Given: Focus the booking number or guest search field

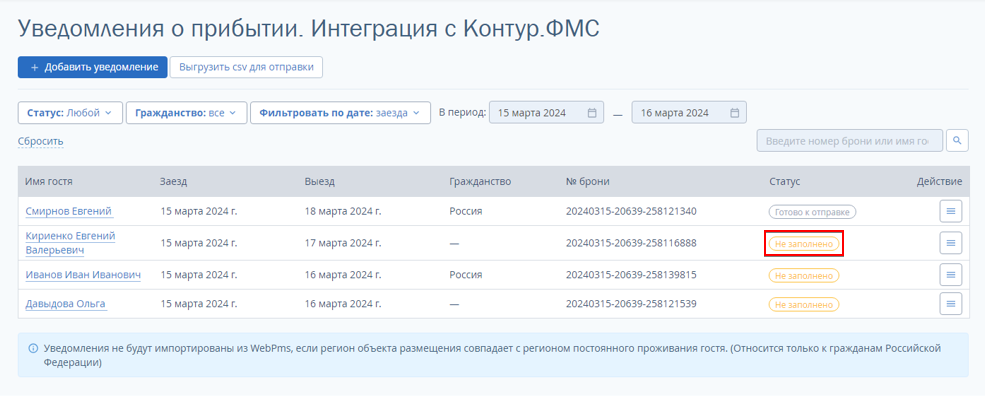Looking at the screenshot, I should [850, 141].
